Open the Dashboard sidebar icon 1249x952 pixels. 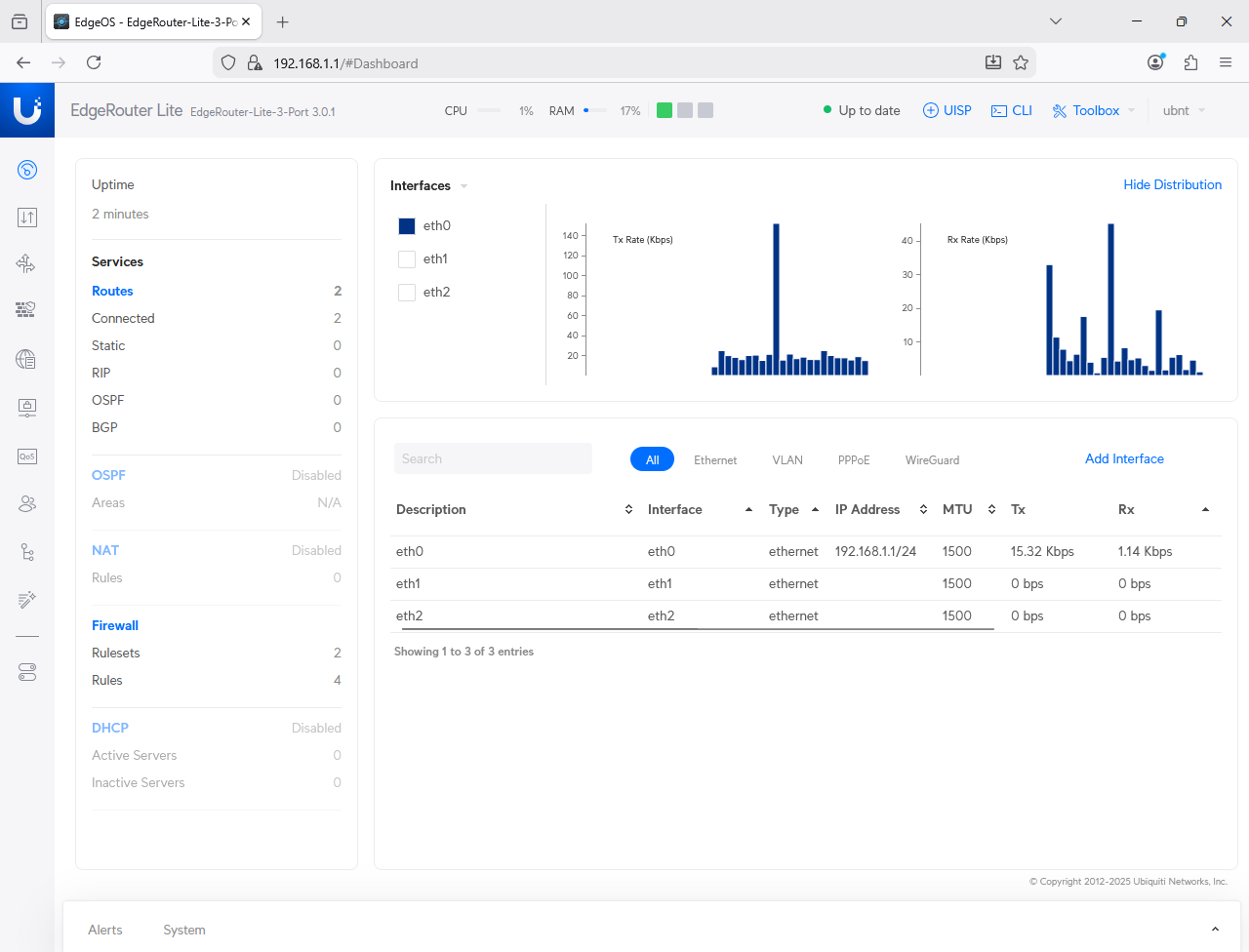pyautogui.click(x=27, y=170)
